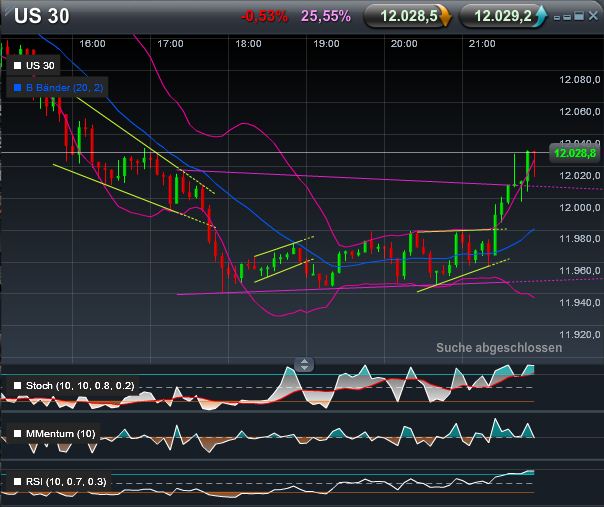Click the panel resize up/down arrows handle

pos(304,364)
